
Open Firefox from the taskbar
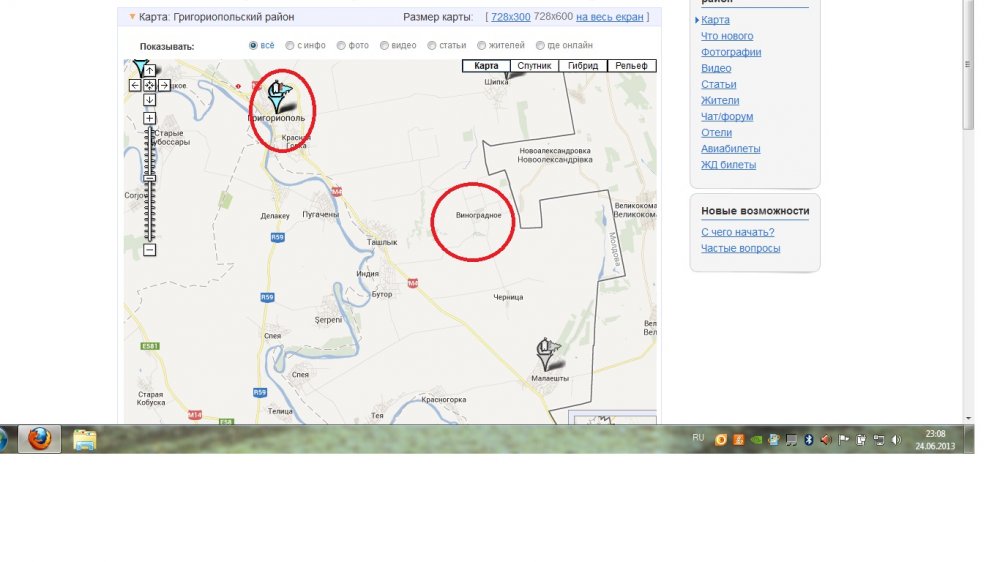point(39,439)
